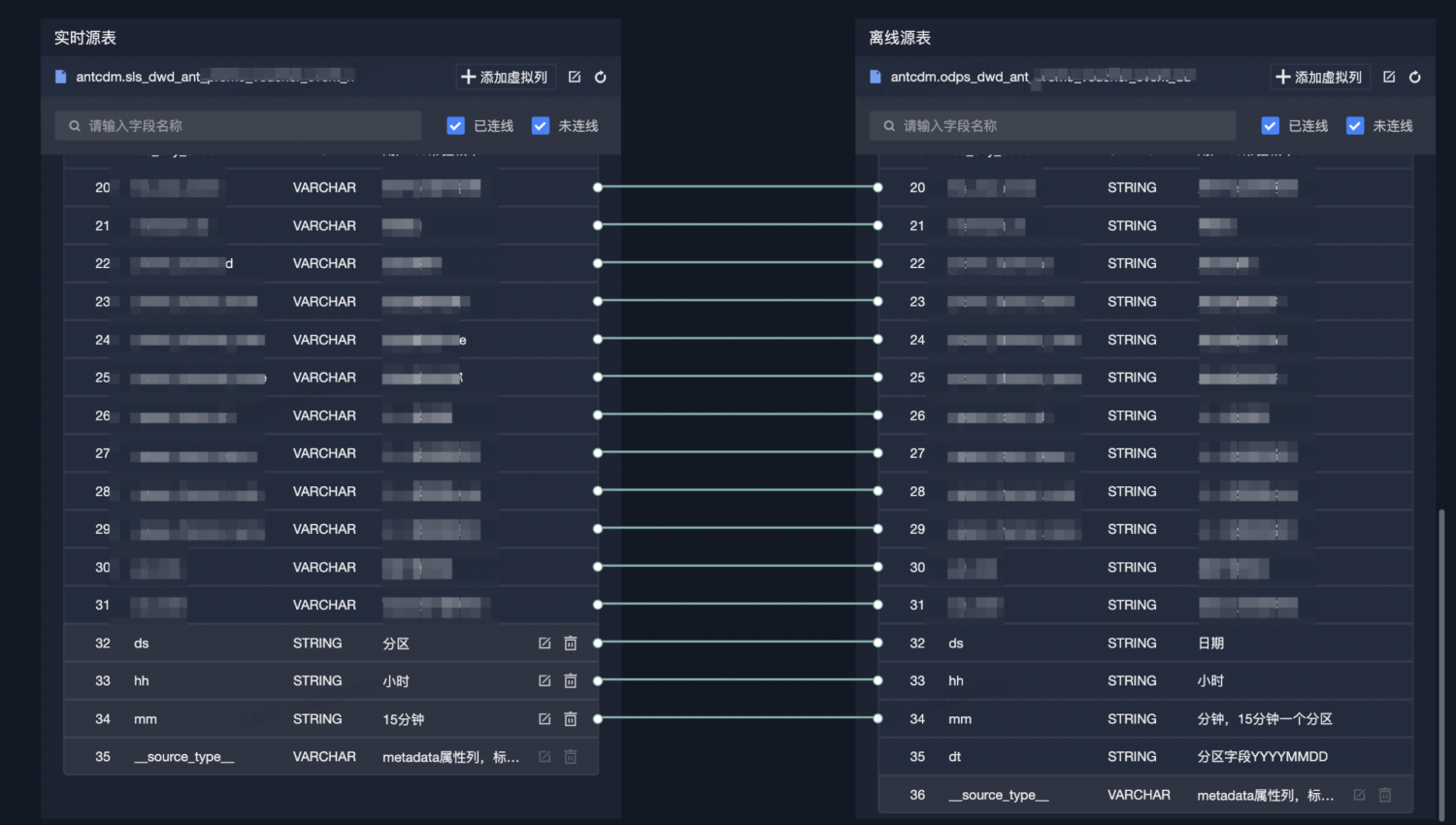Select hh field name in offline table

956,681
